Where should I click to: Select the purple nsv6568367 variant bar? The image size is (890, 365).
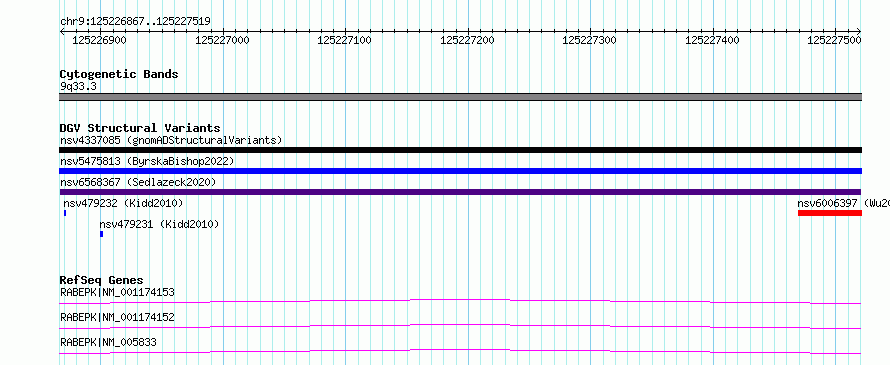(460, 192)
